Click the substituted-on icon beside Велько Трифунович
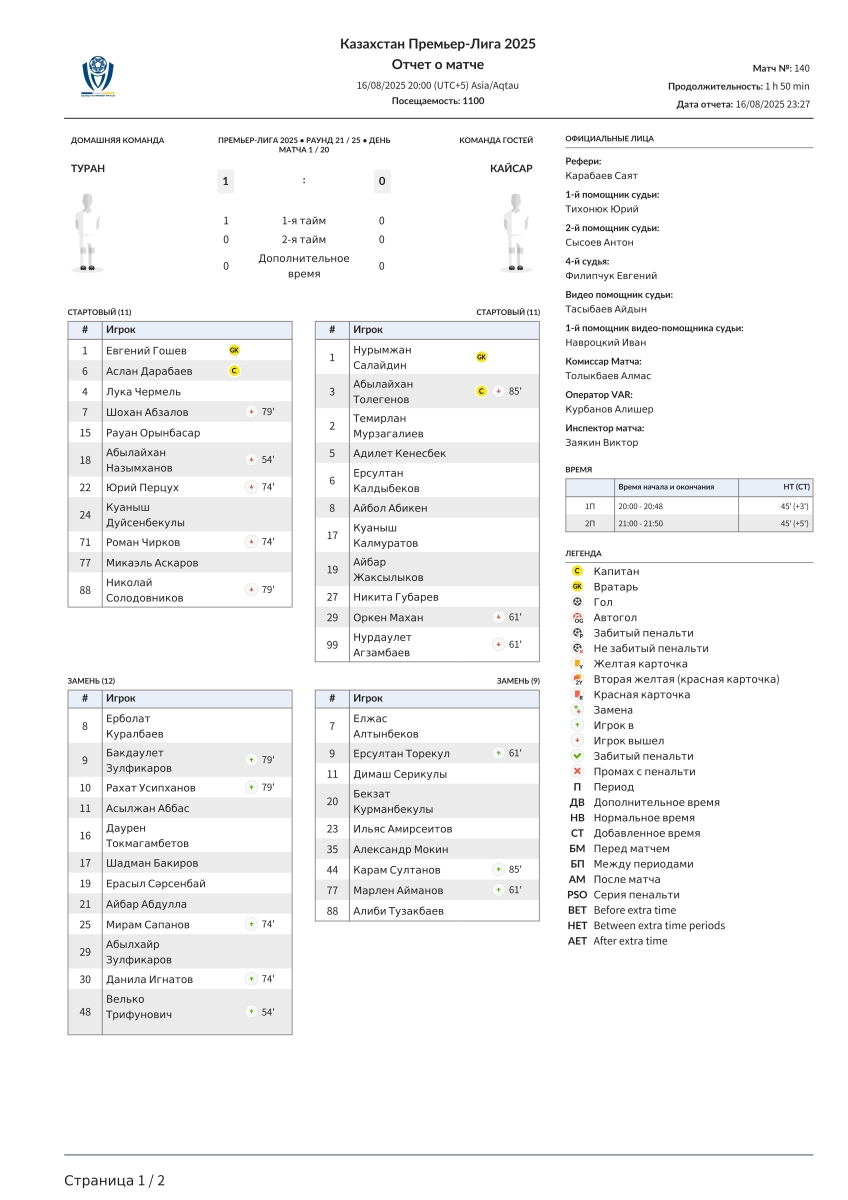Image resolution: width=848 pixels, height=1200 pixels. pyautogui.click(x=251, y=1012)
